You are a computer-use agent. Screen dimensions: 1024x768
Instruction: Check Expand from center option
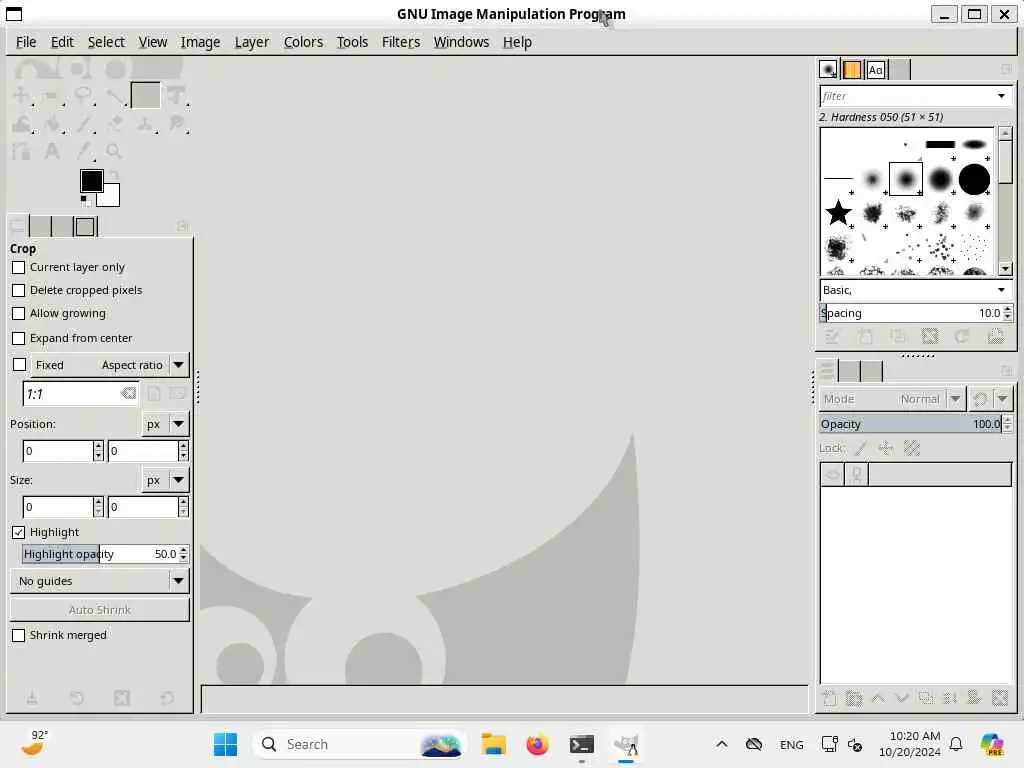click(x=19, y=338)
